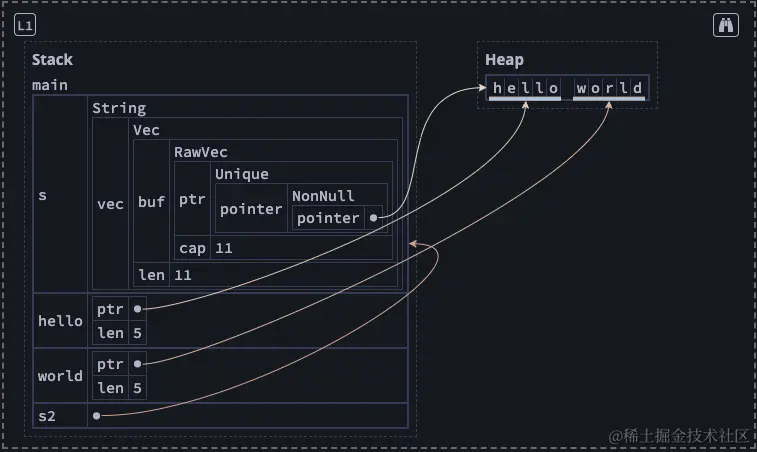Viewport: 757px width, 452px height.
Task: Click the RawVec type label
Action: click(200, 152)
